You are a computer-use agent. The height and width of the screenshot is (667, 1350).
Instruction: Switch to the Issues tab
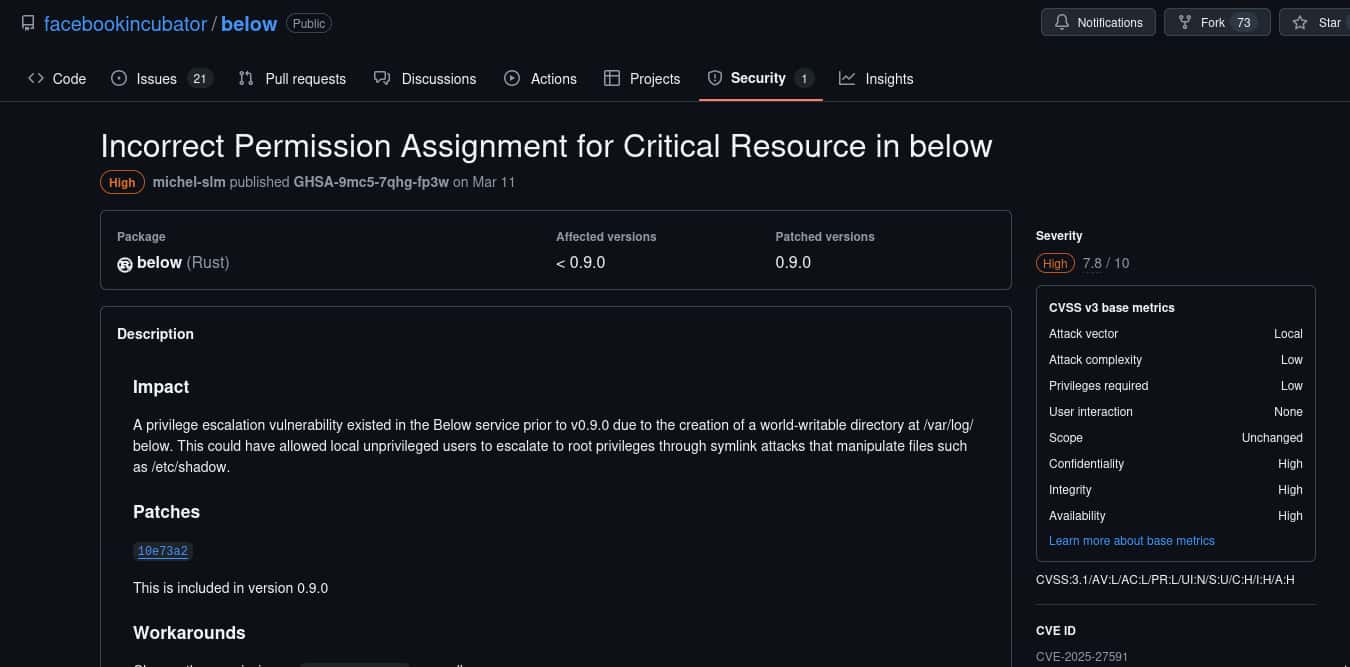pos(156,78)
